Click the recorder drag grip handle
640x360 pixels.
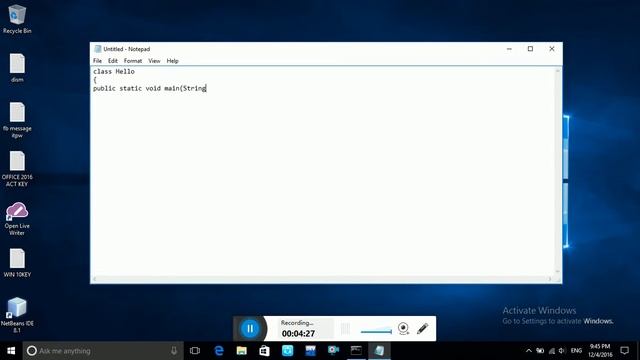pyautogui.click(x=345, y=329)
